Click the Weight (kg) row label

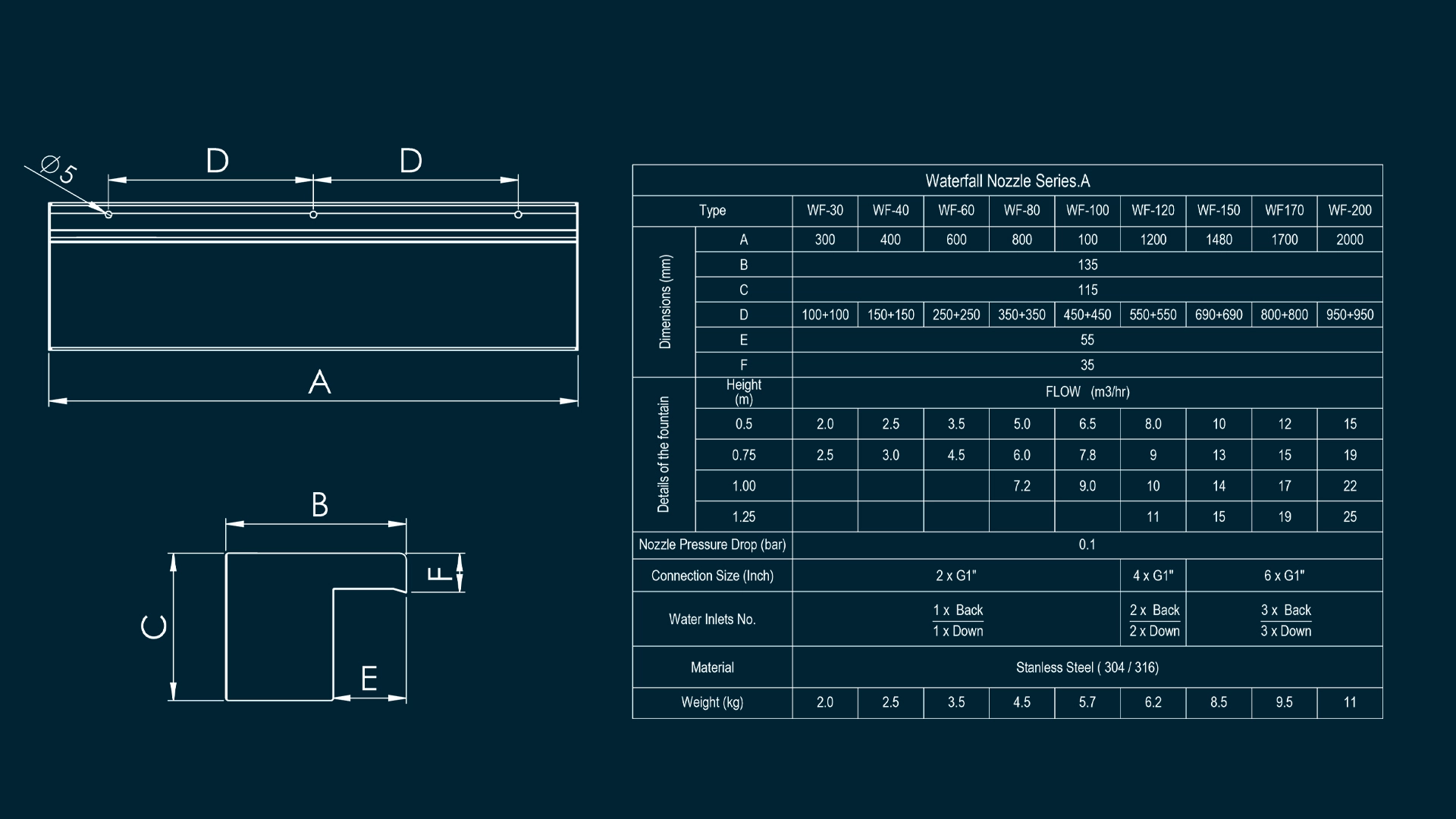pyautogui.click(x=712, y=702)
